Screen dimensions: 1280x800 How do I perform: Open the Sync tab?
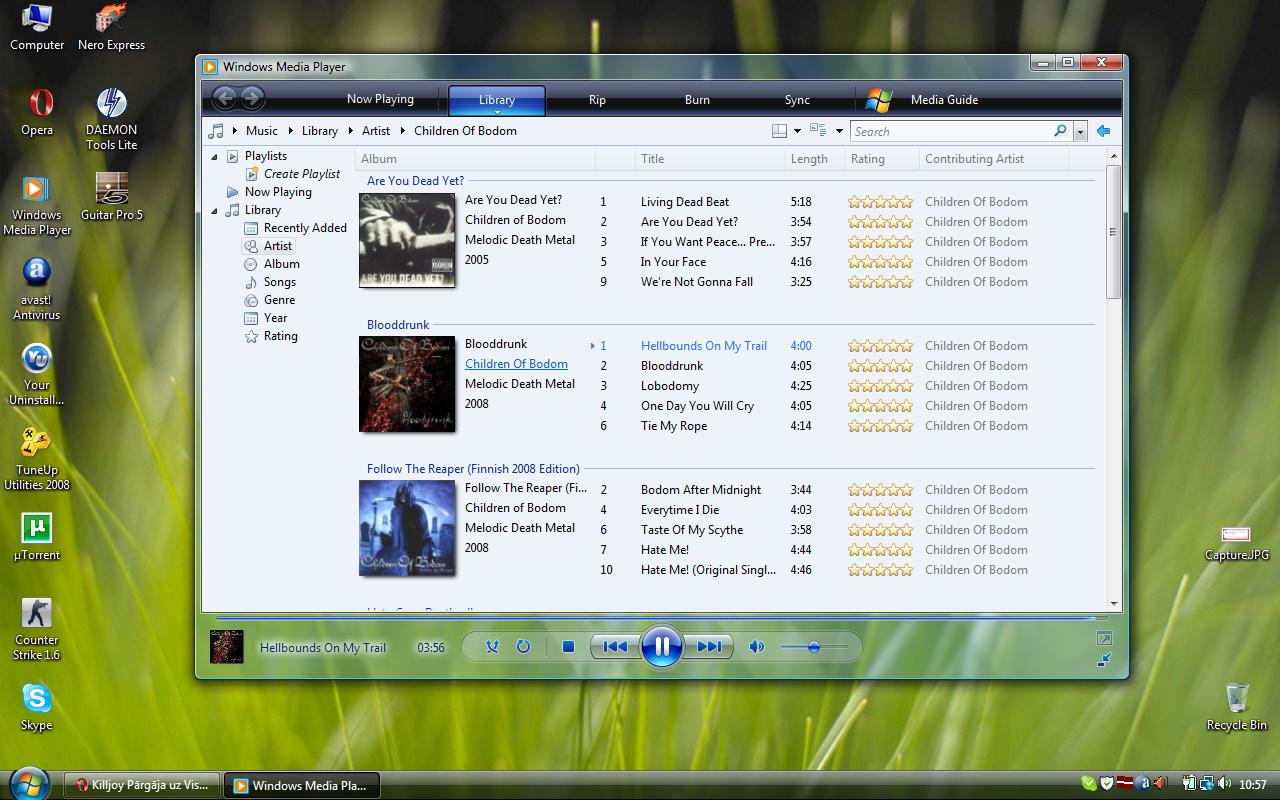click(x=797, y=100)
